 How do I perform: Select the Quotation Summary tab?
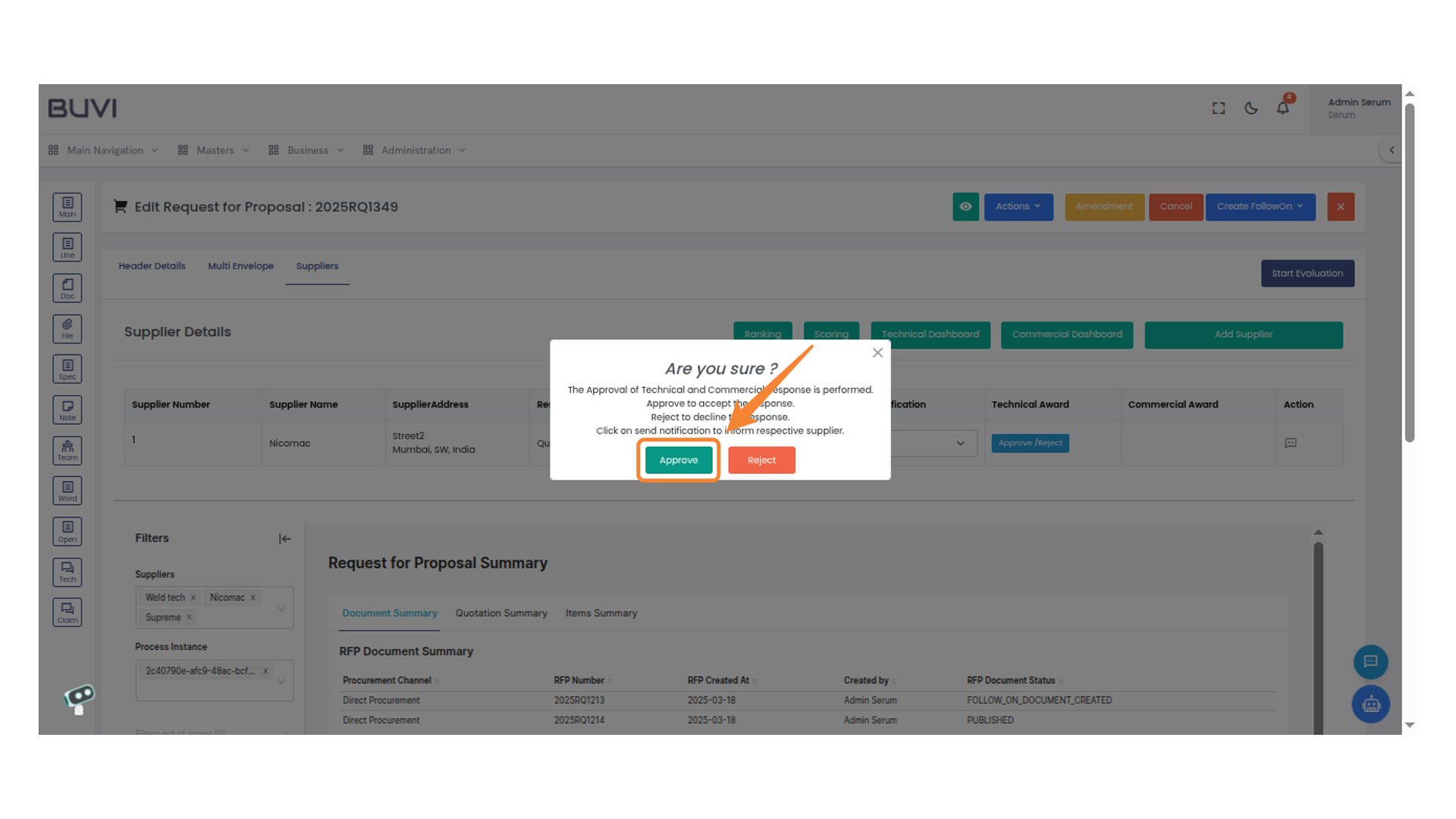[500, 613]
